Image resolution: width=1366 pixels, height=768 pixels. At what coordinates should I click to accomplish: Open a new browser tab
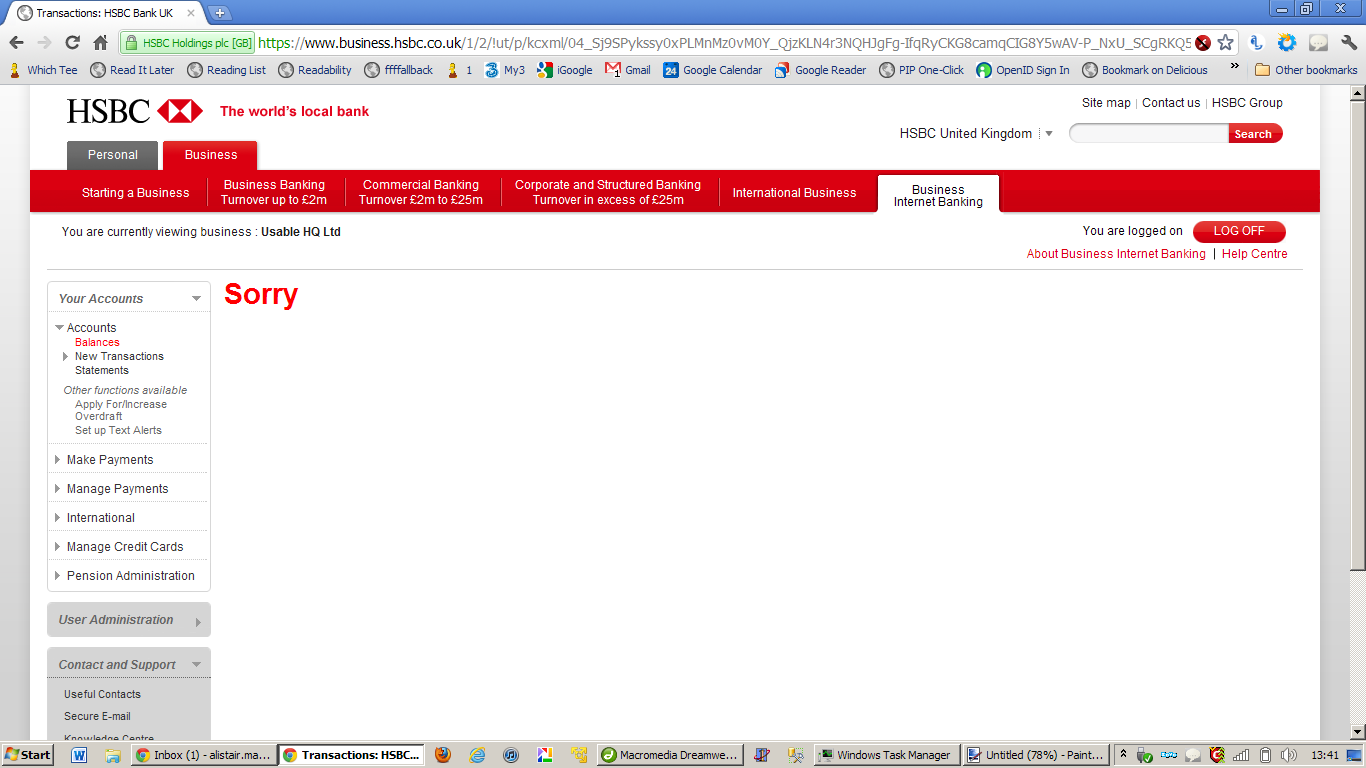pos(220,13)
